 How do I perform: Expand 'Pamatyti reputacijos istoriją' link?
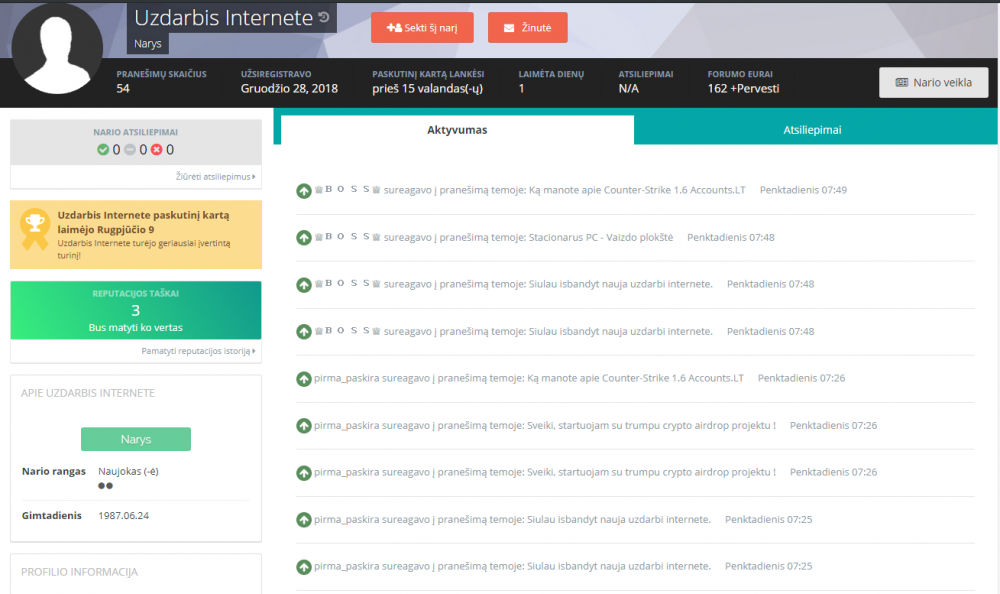click(x=198, y=352)
